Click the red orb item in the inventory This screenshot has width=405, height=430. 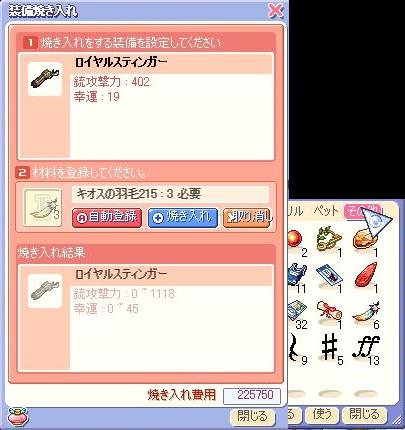tap(294, 238)
